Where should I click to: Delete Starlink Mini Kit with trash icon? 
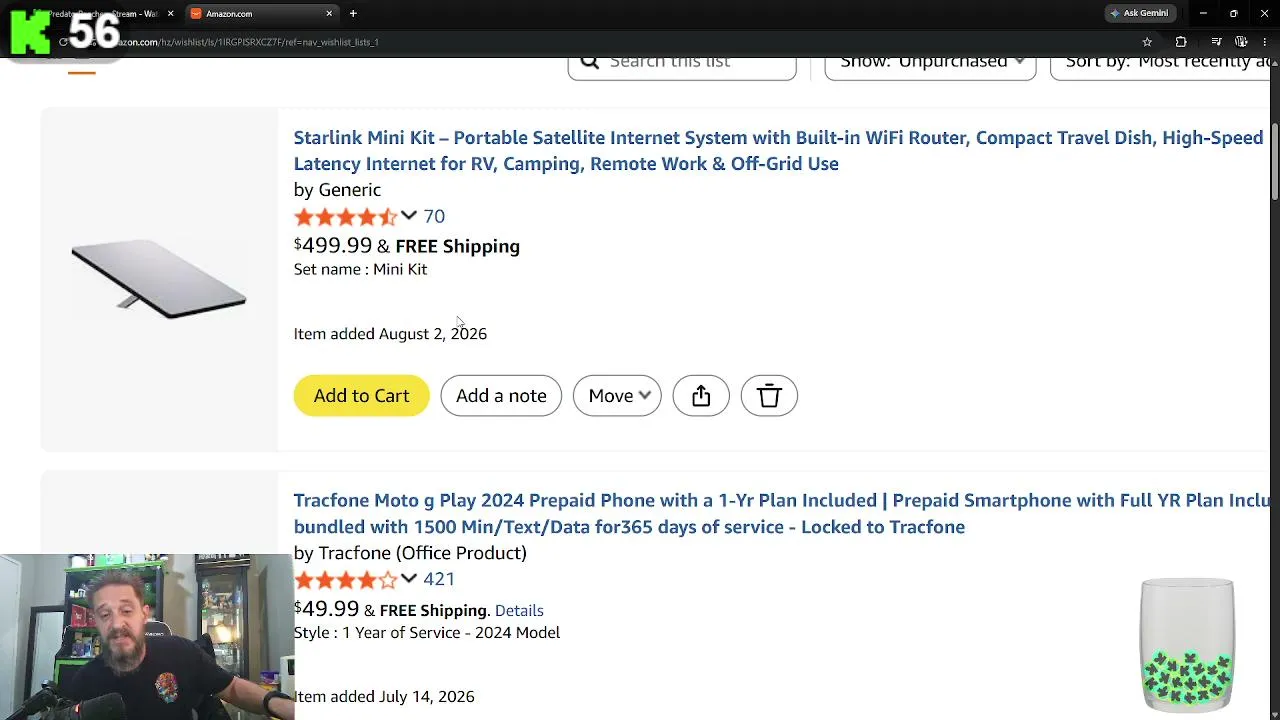[x=769, y=396]
